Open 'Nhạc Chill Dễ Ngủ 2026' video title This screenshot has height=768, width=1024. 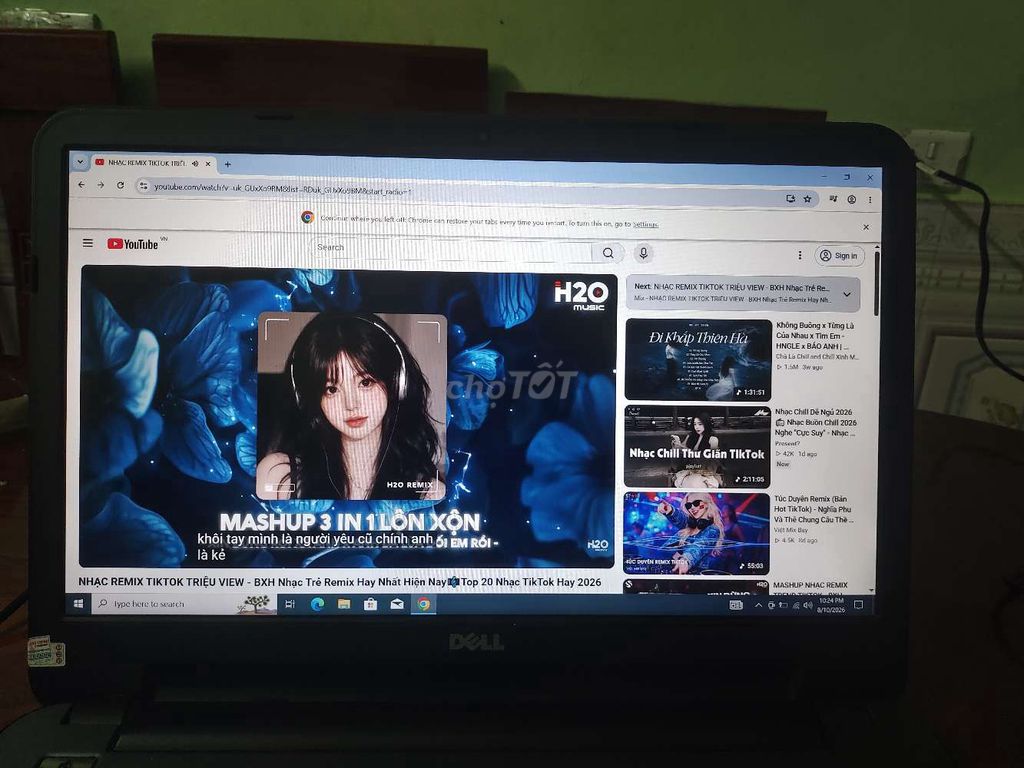[x=815, y=423]
